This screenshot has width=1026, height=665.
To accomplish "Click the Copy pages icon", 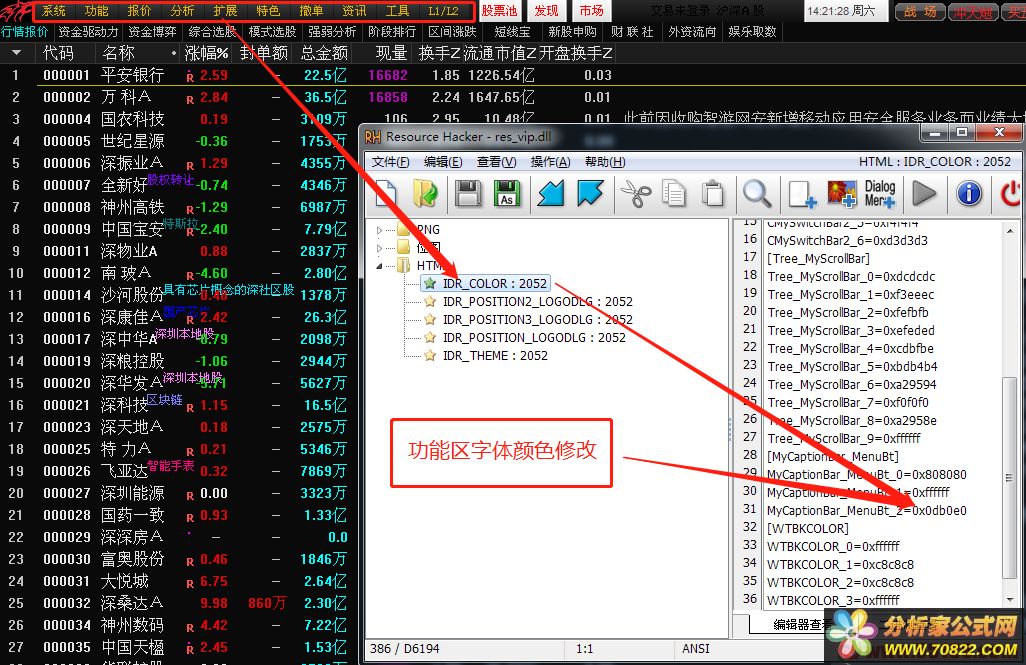I will click(673, 194).
